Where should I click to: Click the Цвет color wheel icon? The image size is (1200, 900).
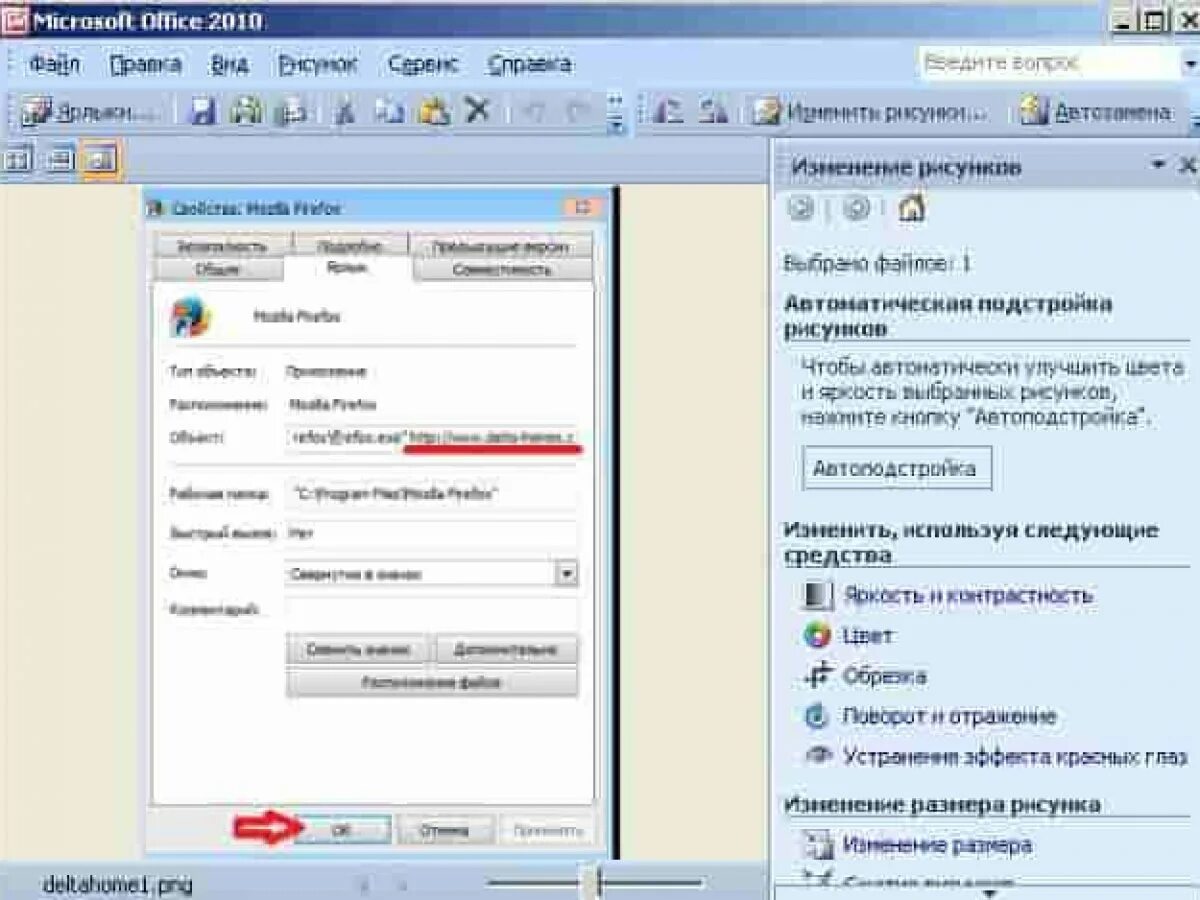click(818, 636)
